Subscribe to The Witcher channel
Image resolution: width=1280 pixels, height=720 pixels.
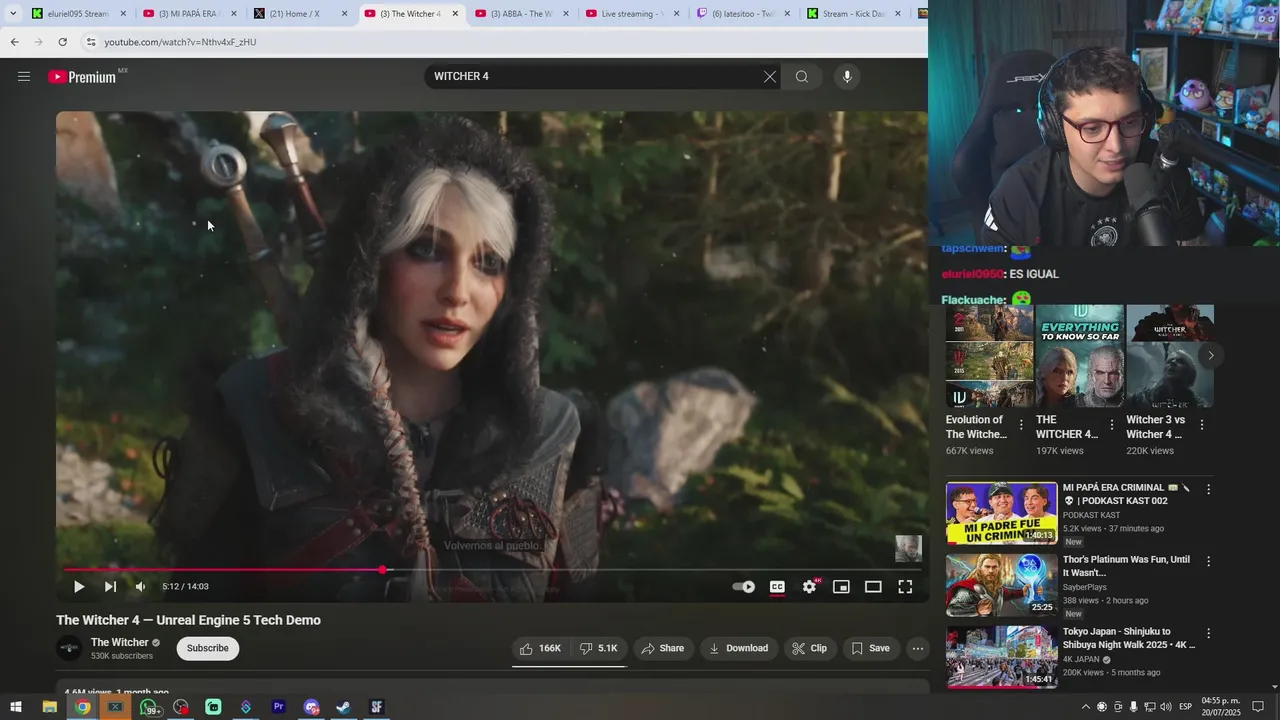pyautogui.click(x=208, y=648)
